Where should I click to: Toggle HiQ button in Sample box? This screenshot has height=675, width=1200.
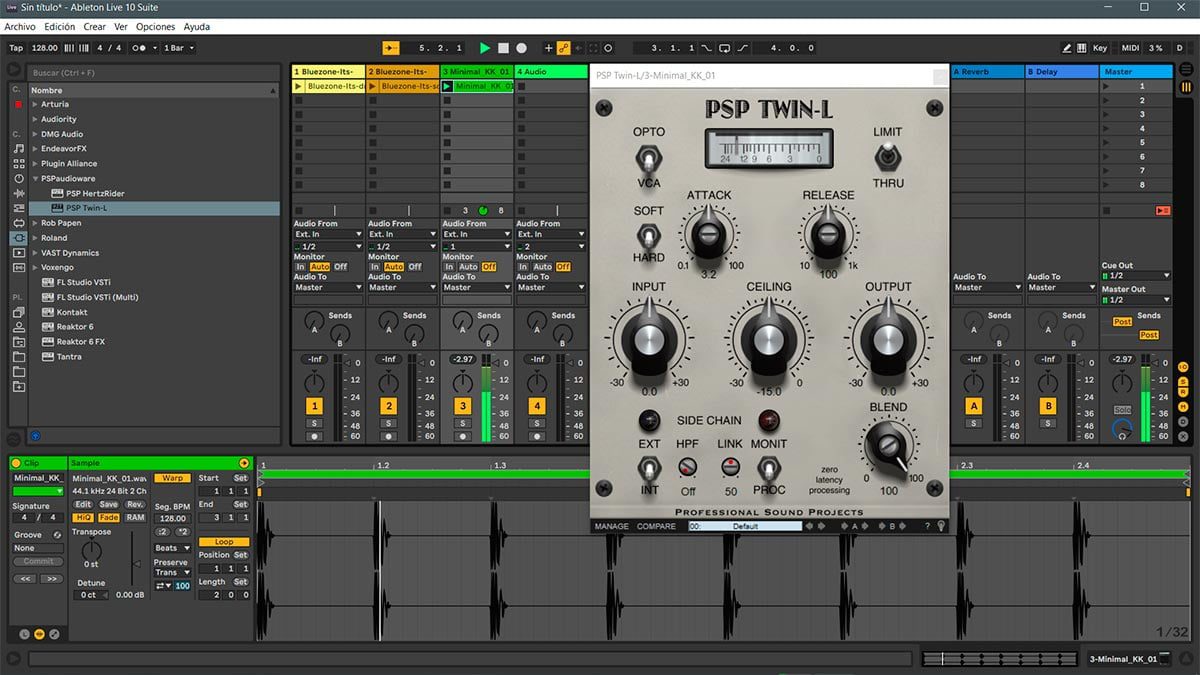[x=83, y=518]
